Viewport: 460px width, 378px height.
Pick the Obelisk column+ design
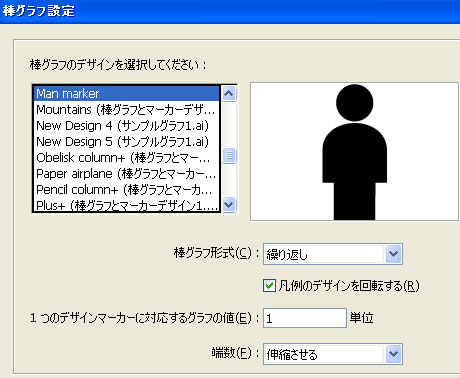pos(127,158)
